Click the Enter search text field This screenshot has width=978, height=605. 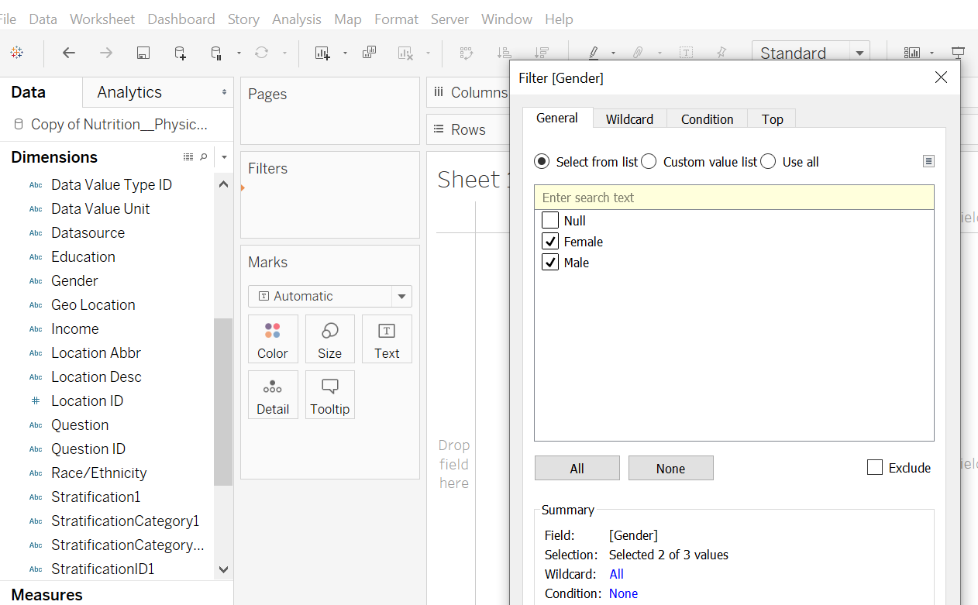pyautogui.click(x=733, y=198)
